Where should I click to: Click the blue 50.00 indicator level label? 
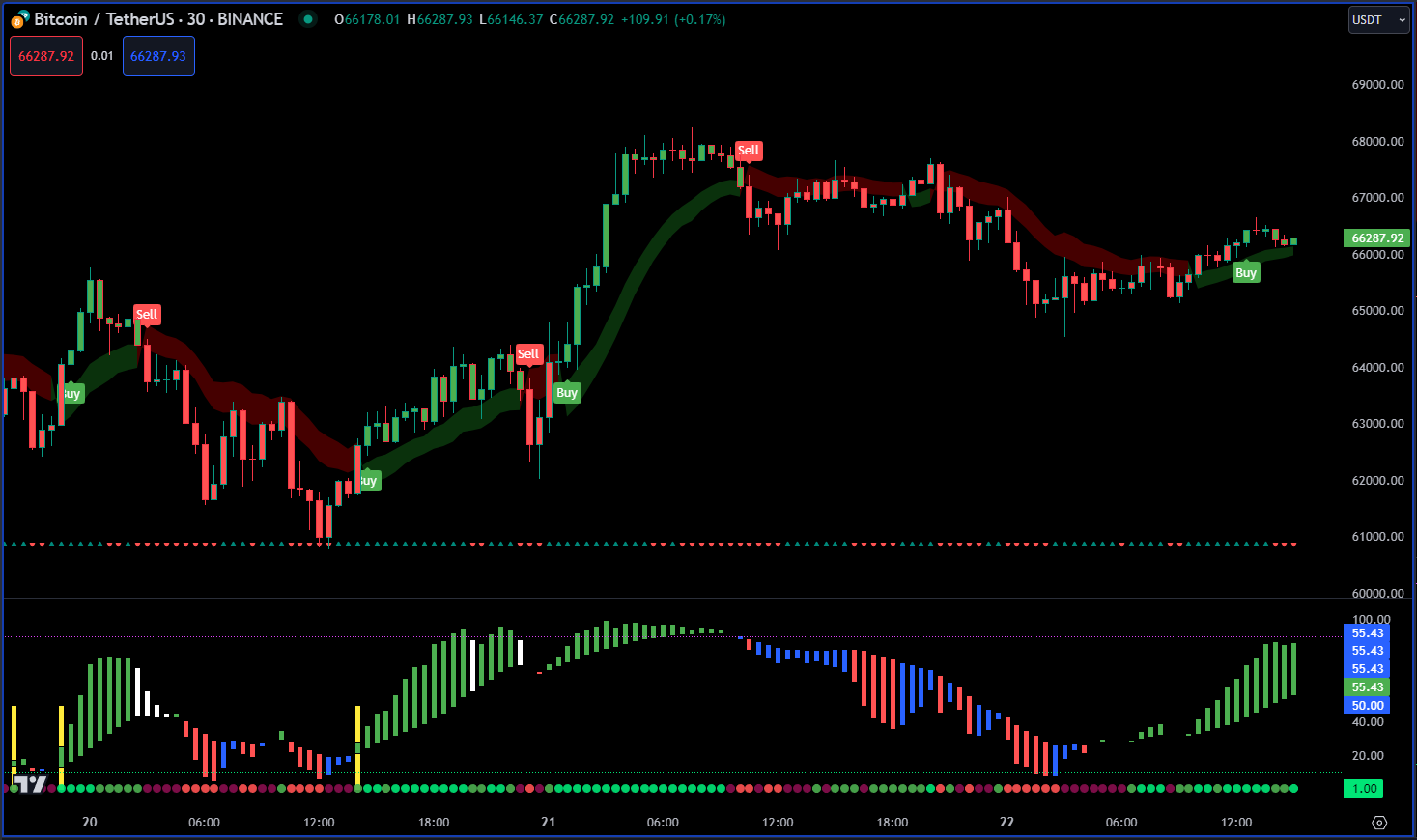(1367, 706)
